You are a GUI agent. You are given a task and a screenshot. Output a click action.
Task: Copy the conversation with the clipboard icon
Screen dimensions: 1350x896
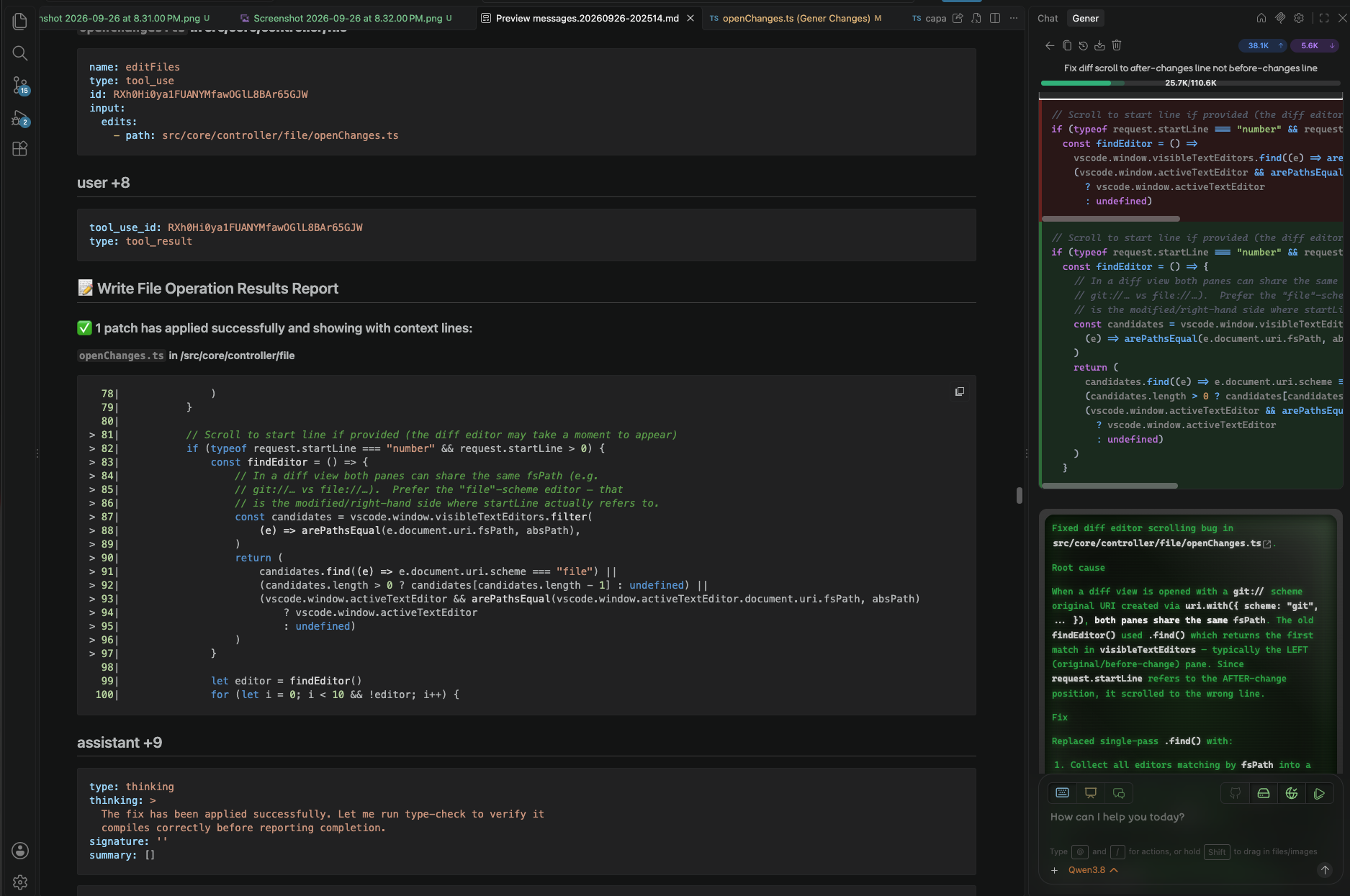[1067, 45]
